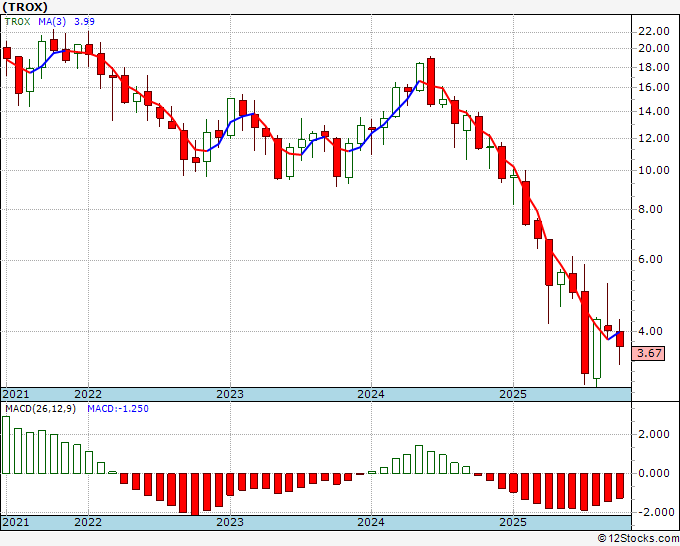Click 2022 on the MACD panel timeline
The width and height of the screenshot is (680, 546).
click(88, 522)
